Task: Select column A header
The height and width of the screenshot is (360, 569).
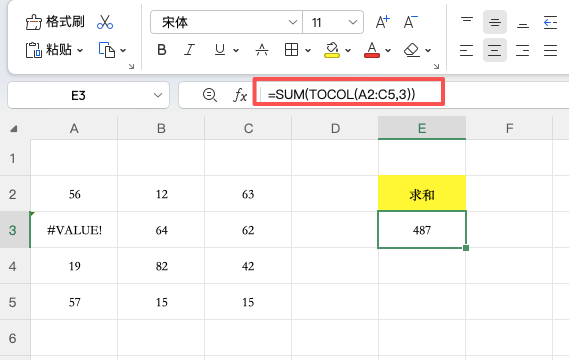Action: pos(74,128)
